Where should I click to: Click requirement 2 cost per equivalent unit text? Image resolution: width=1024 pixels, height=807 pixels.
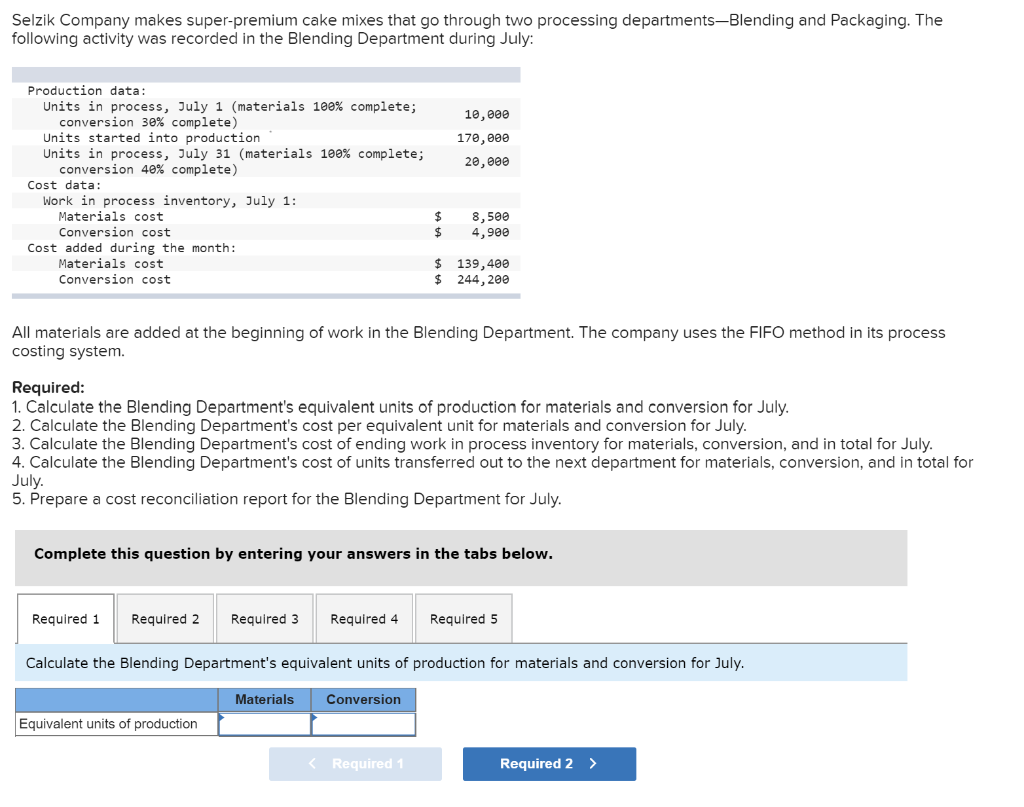[x=379, y=426]
